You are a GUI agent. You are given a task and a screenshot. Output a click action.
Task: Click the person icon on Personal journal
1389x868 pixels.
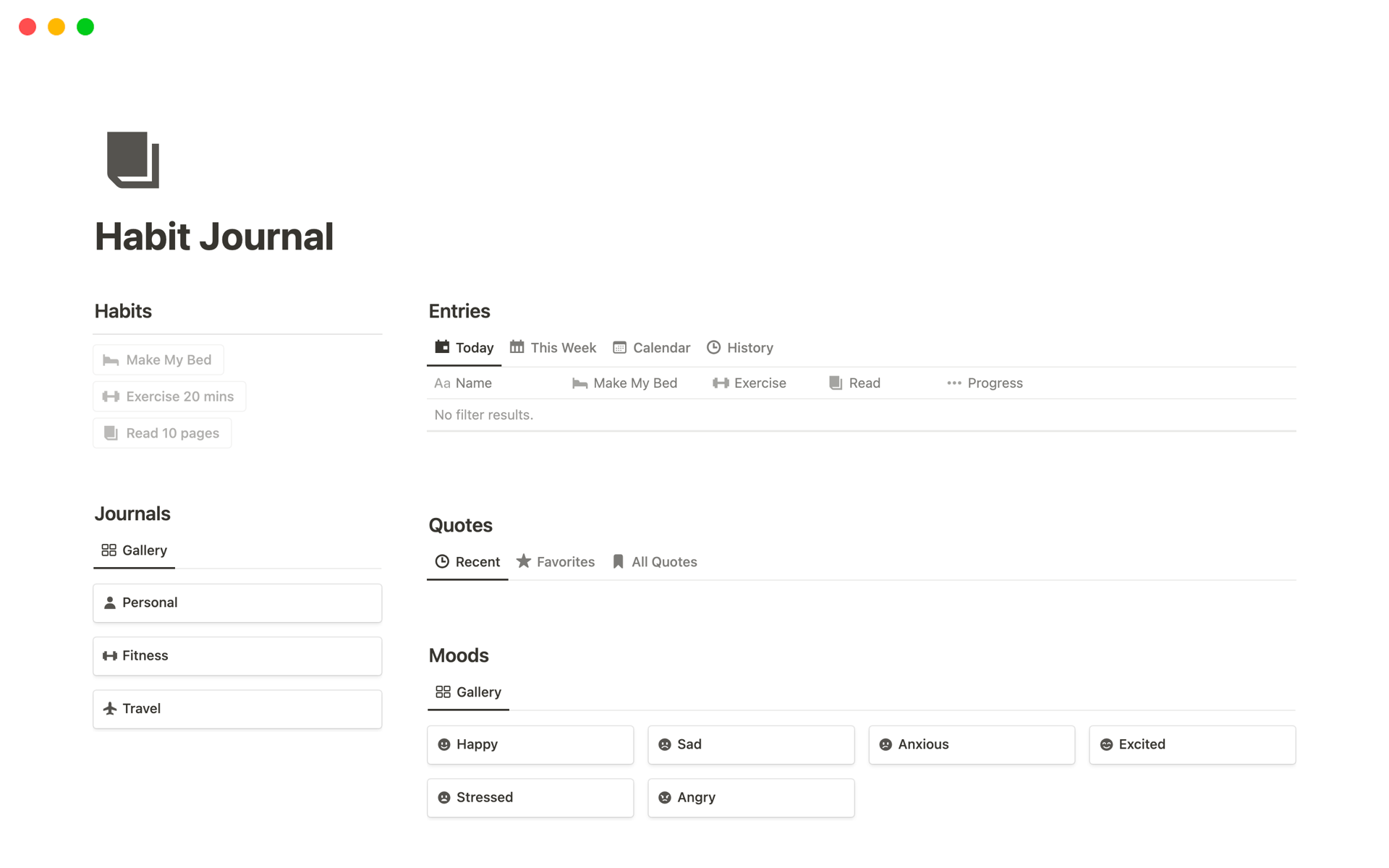tap(110, 603)
